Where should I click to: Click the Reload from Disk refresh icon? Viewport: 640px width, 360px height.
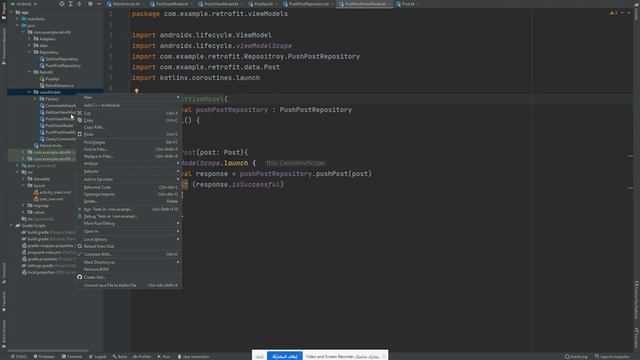click(x=80, y=246)
